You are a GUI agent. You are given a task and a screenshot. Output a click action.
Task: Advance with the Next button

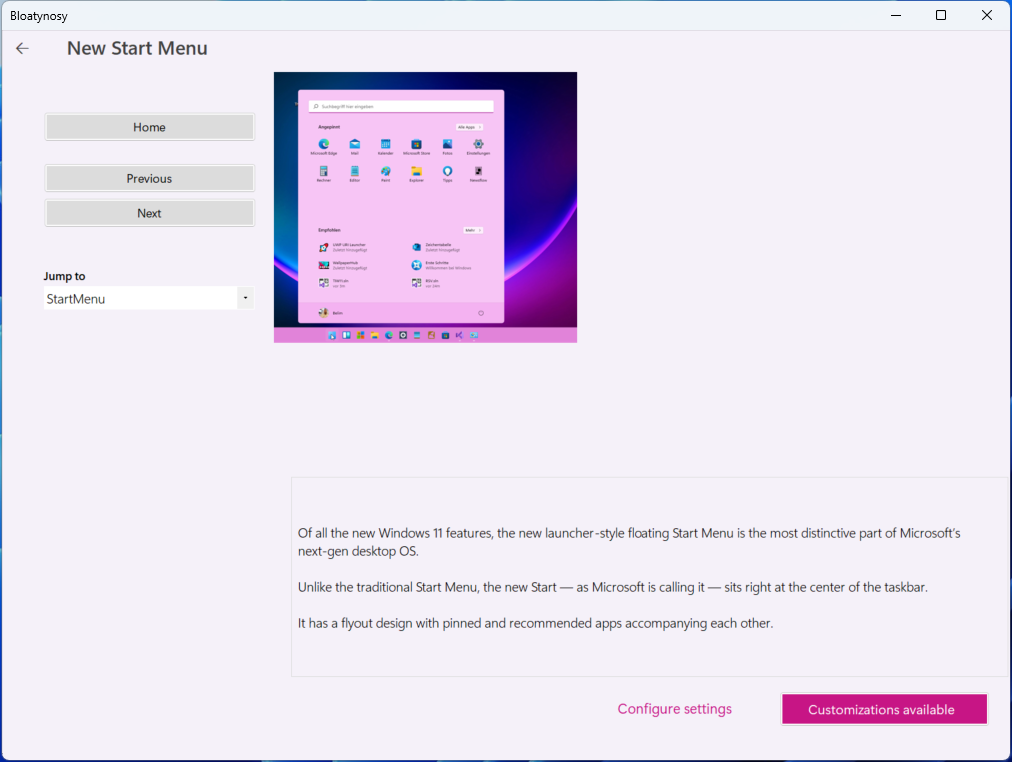(150, 213)
